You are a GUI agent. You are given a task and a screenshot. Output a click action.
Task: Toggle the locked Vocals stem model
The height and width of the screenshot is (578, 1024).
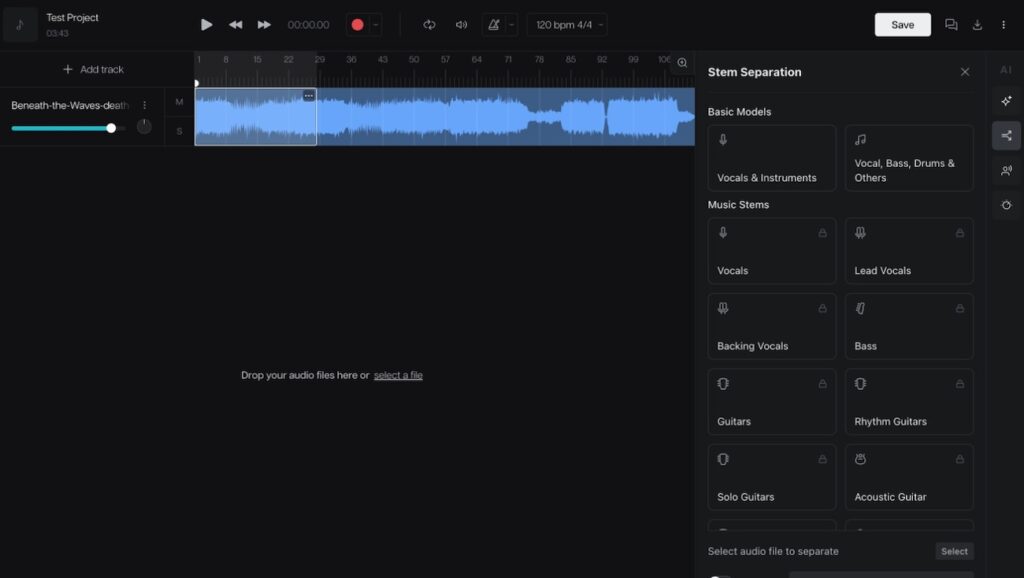pyautogui.click(x=771, y=250)
